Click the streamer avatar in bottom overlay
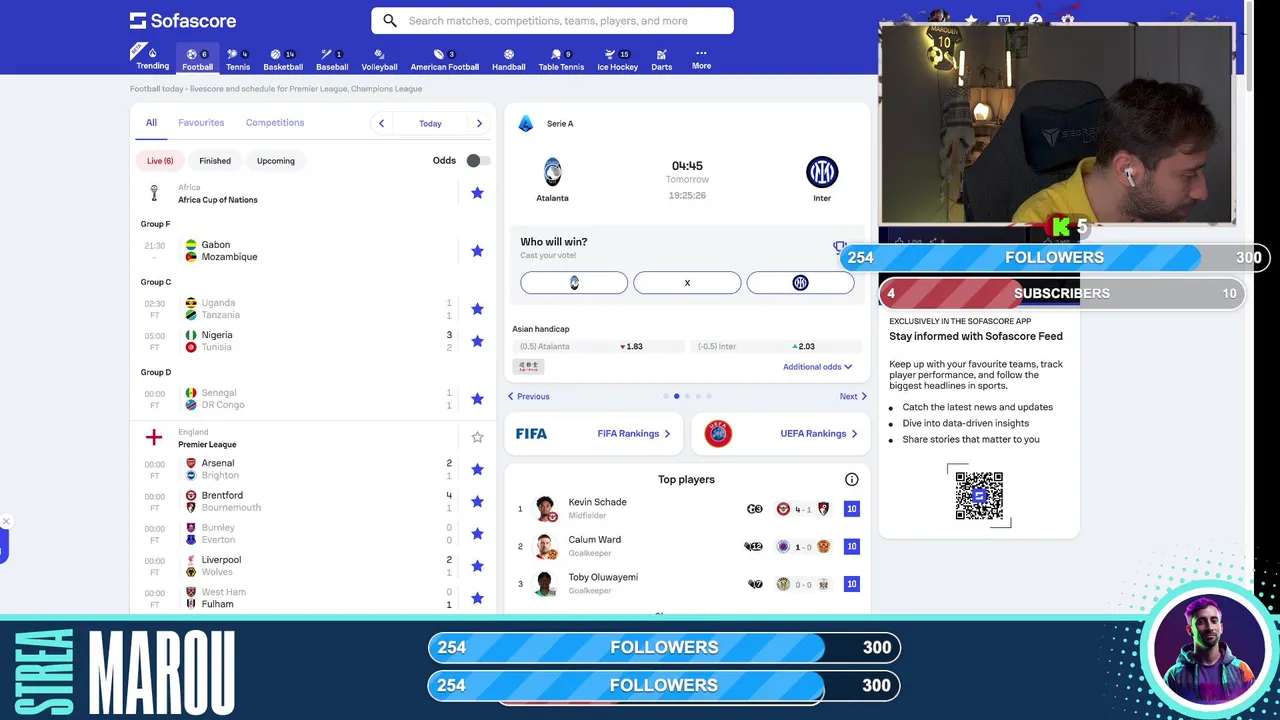The image size is (1280, 720). (x=1209, y=650)
